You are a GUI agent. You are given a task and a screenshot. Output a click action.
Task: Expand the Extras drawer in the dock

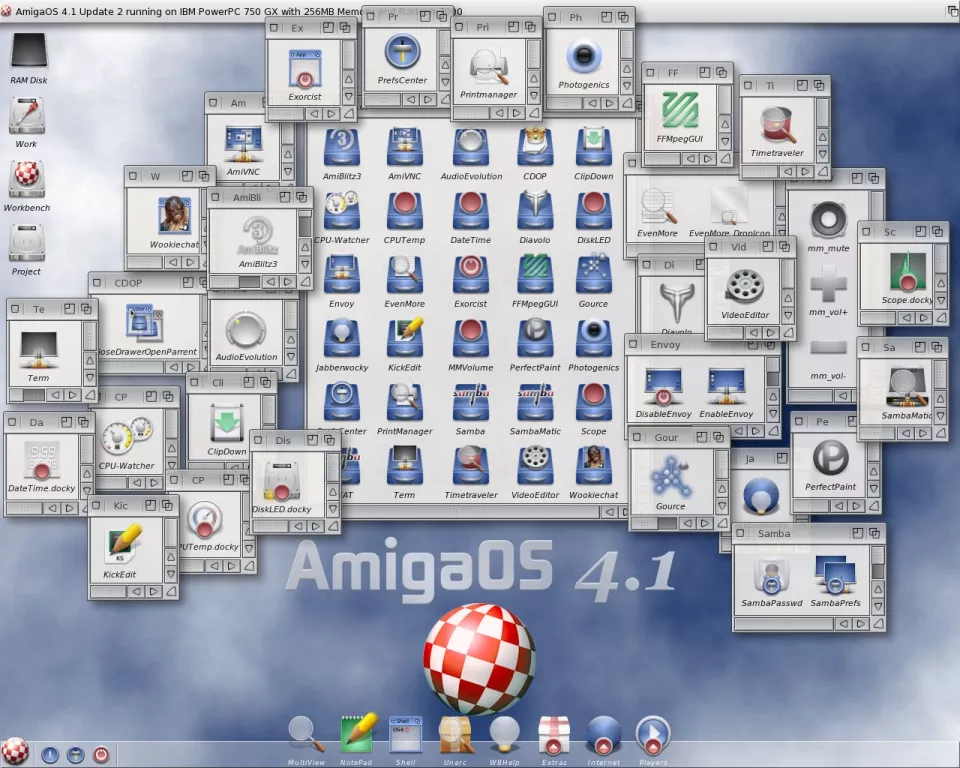coord(554,735)
